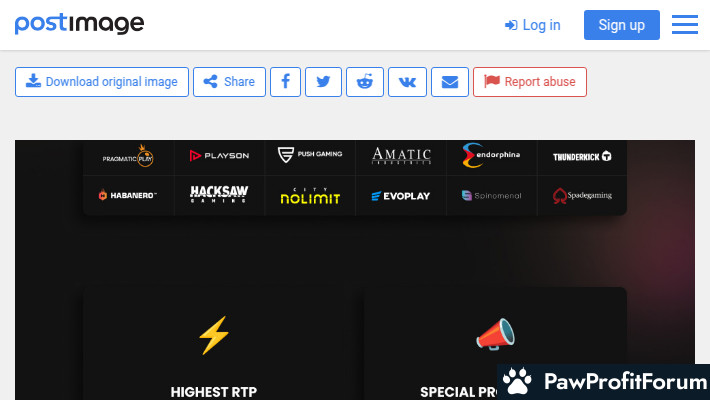Click the HIGHEST RTP heading
This screenshot has height=400, width=710.
pyautogui.click(x=214, y=392)
